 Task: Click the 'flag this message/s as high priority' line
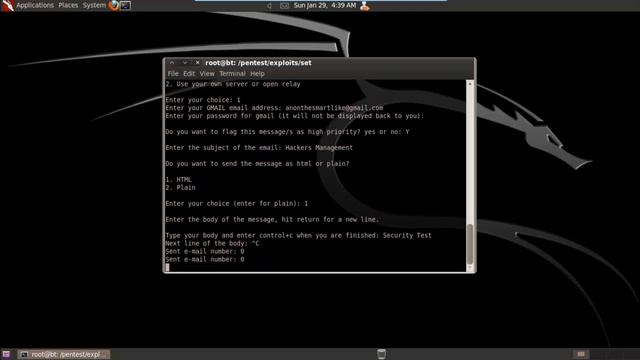[x=287, y=132]
